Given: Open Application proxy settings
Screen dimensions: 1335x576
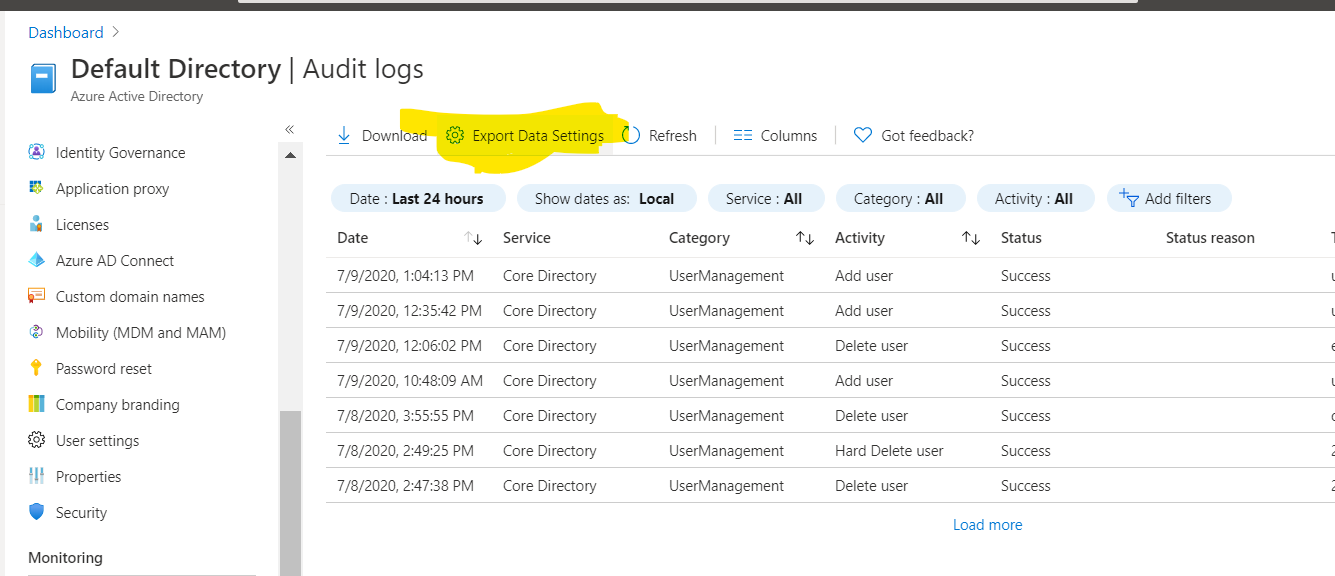Looking at the screenshot, I should 112,188.
